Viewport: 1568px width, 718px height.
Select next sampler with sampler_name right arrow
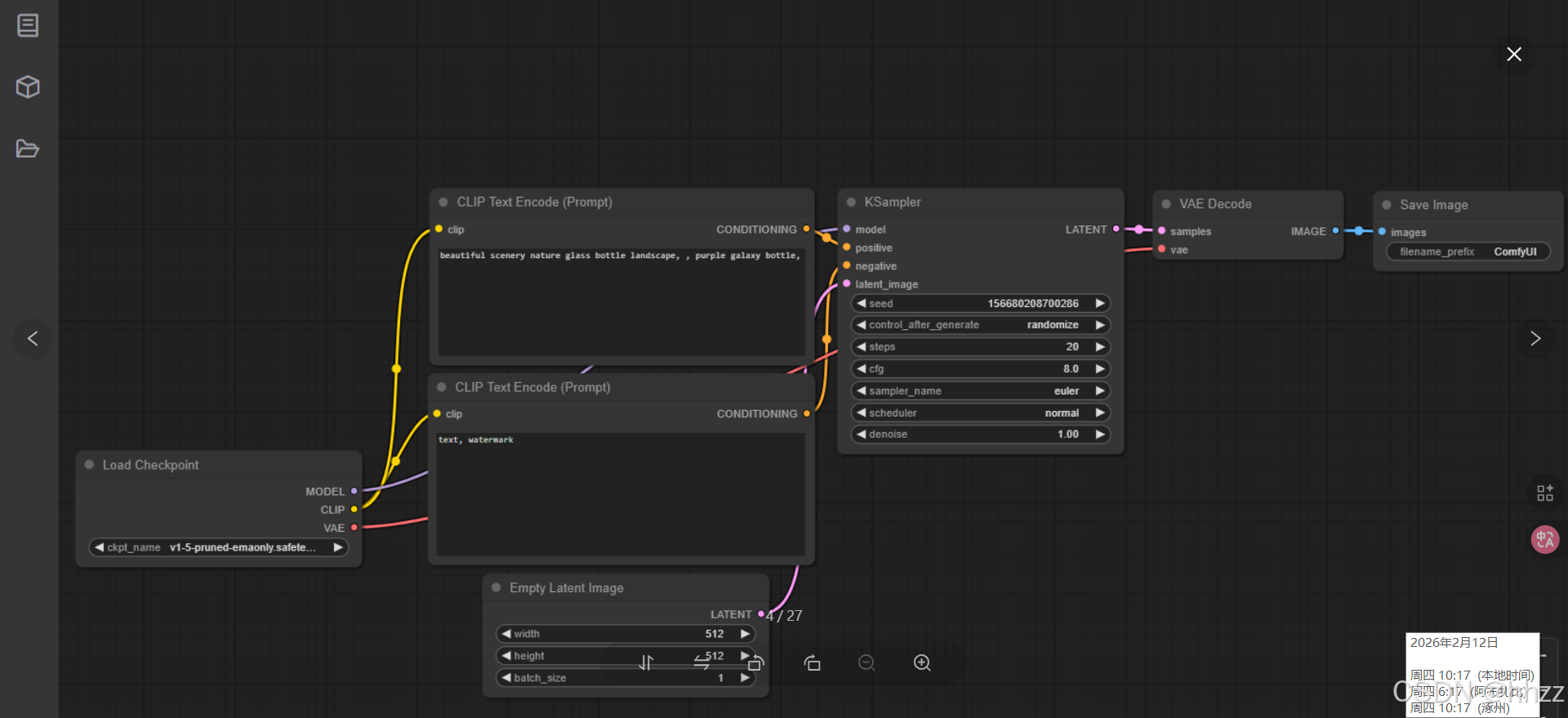pyautogui.click(x=1100, y=391)
